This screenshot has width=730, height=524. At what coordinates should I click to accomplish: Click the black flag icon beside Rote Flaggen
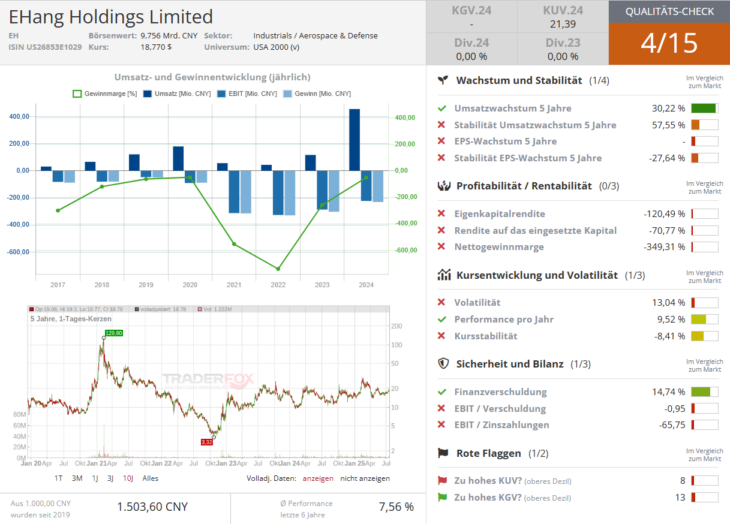tap(443, 453)
